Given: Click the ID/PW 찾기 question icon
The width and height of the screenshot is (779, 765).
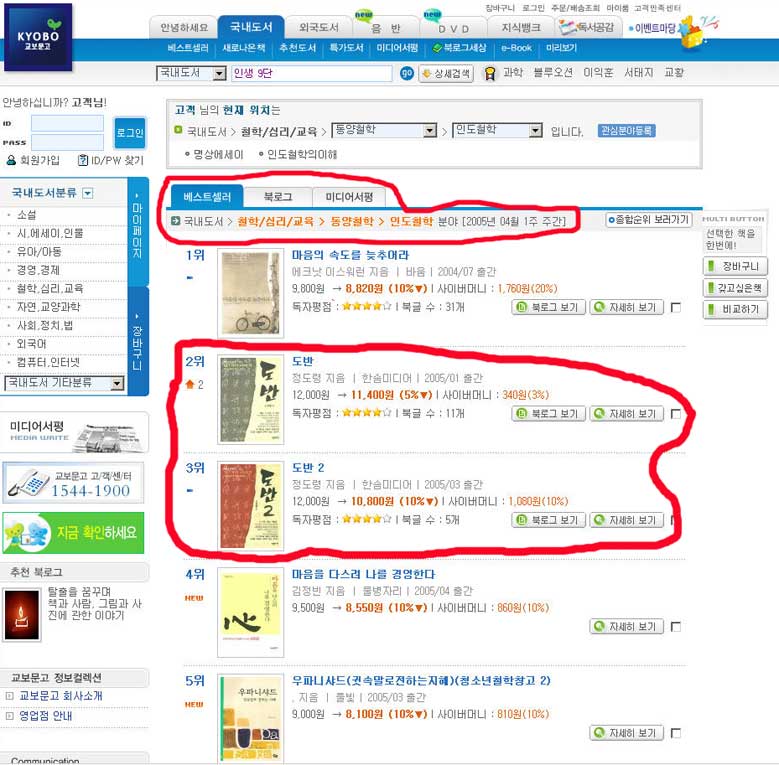Looking at the screenshot, I should (x=82, y=160).
